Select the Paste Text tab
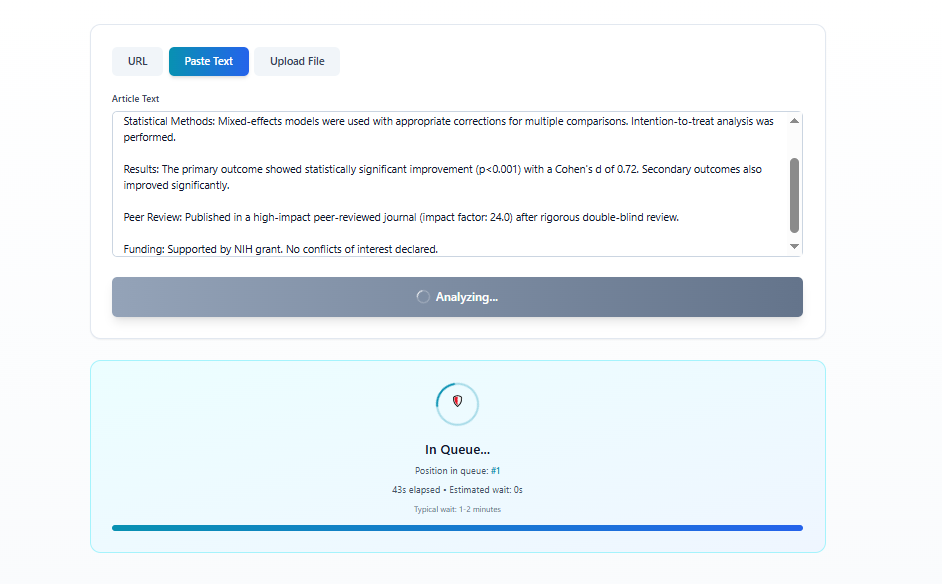This screenshot has height=584, width=942. (x=208, y=61)
